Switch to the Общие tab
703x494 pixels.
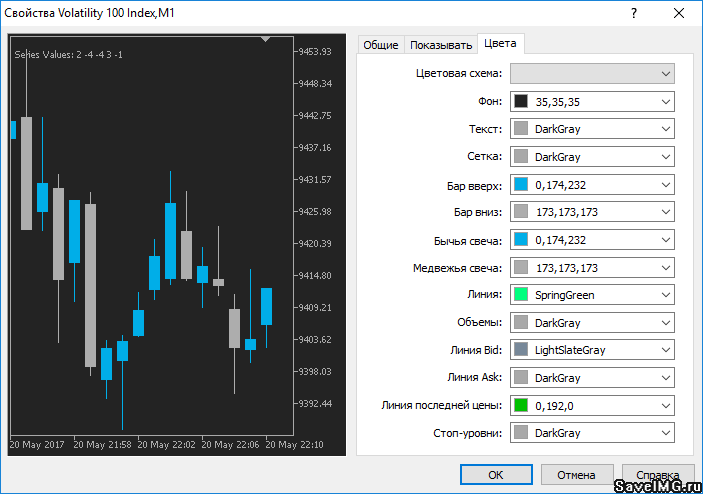(x=380, y=45)
